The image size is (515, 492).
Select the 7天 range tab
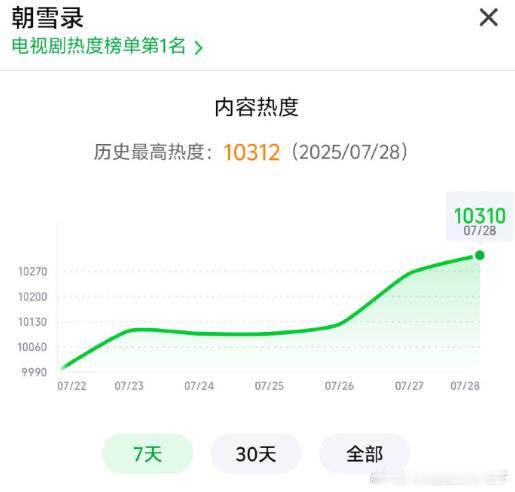(147, 454)
